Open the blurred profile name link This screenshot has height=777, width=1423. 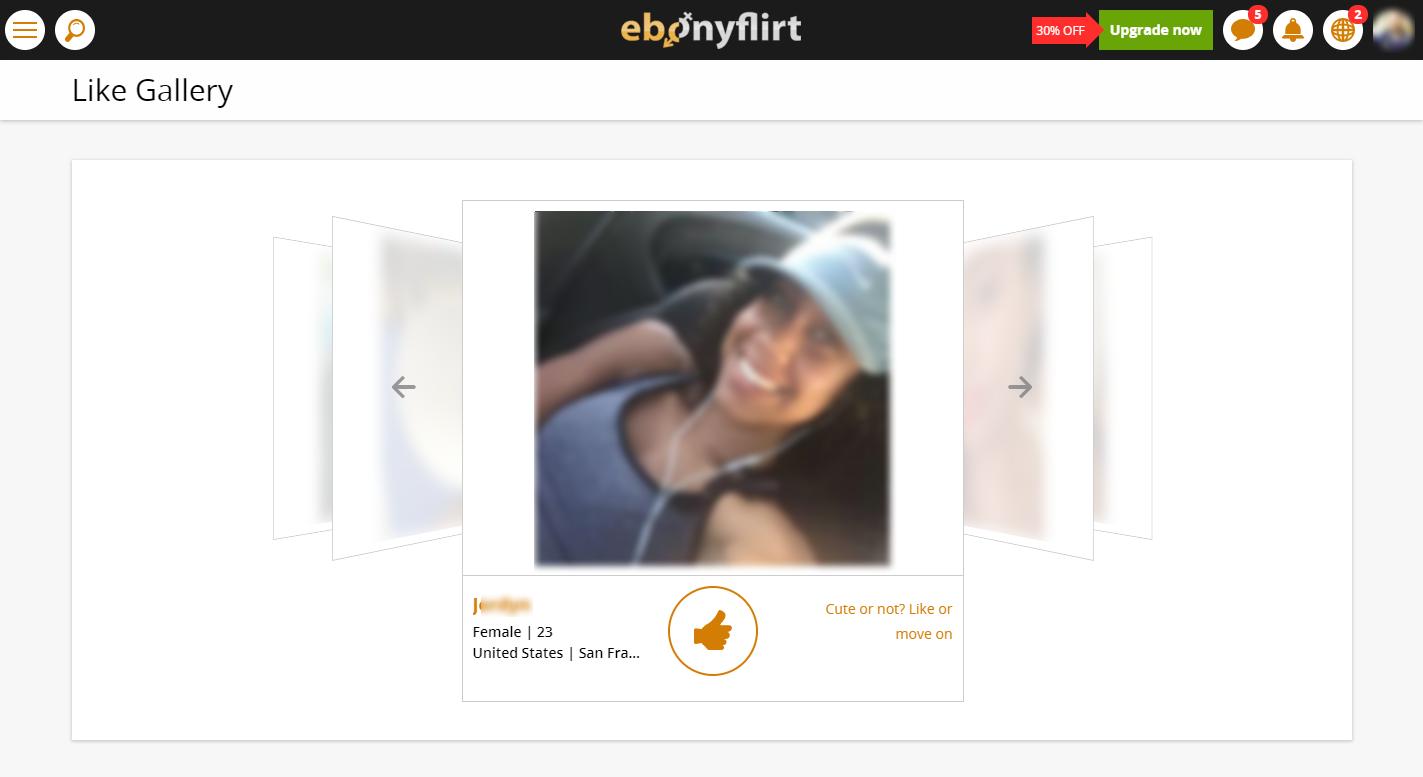click(501, 605)
